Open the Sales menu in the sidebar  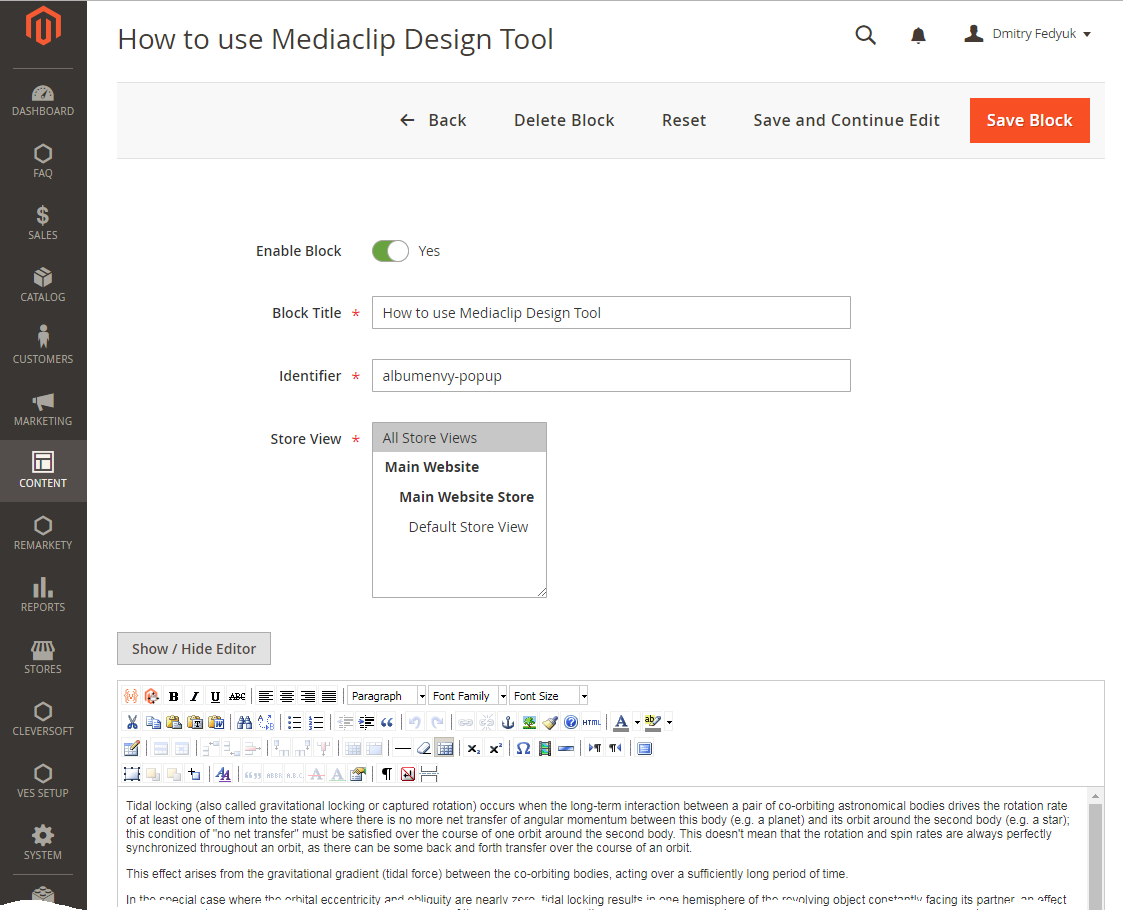tap(43, 223)
